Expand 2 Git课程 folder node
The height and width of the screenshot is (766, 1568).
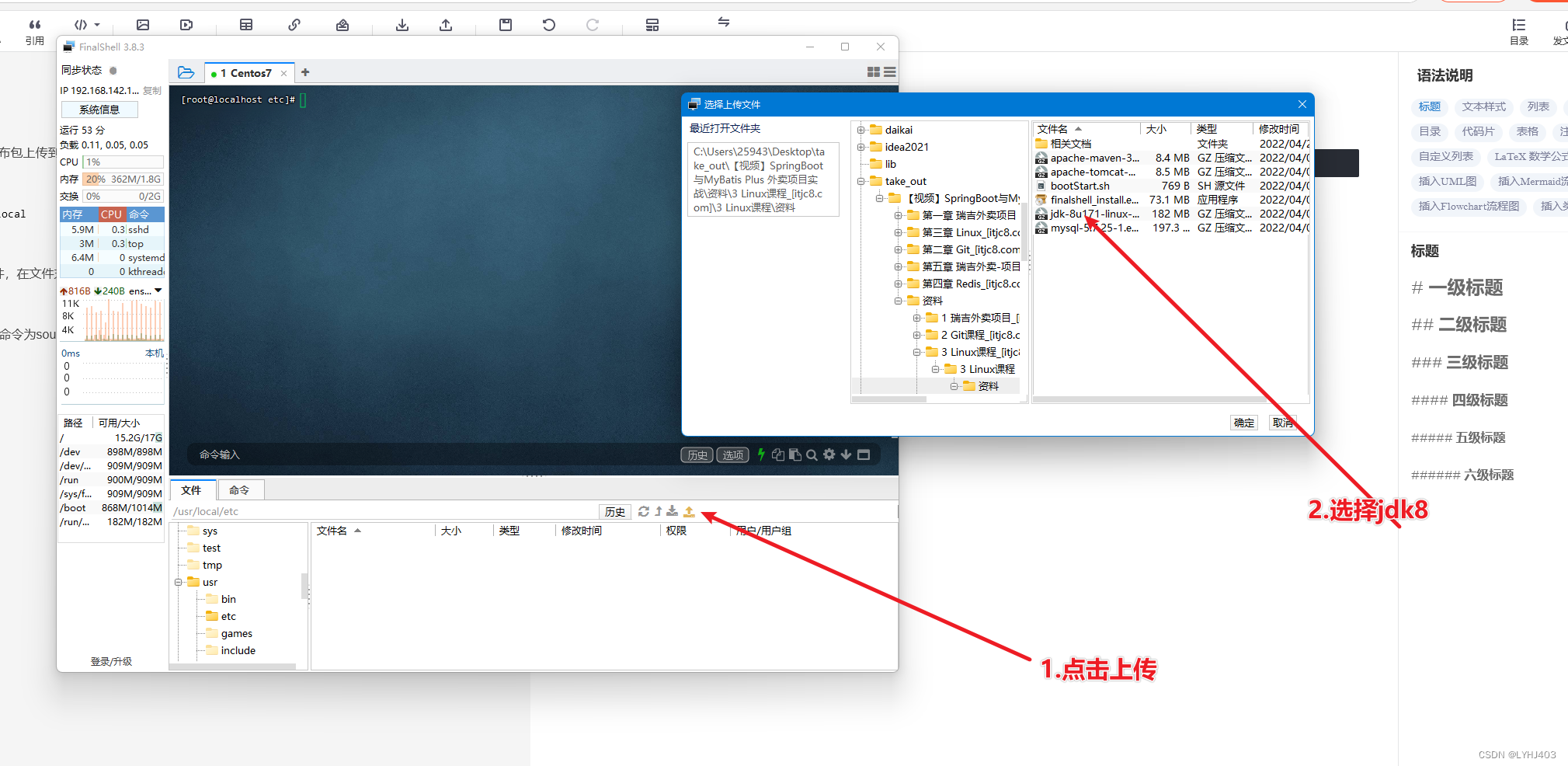pyautogui.click(x=916, y=335)
